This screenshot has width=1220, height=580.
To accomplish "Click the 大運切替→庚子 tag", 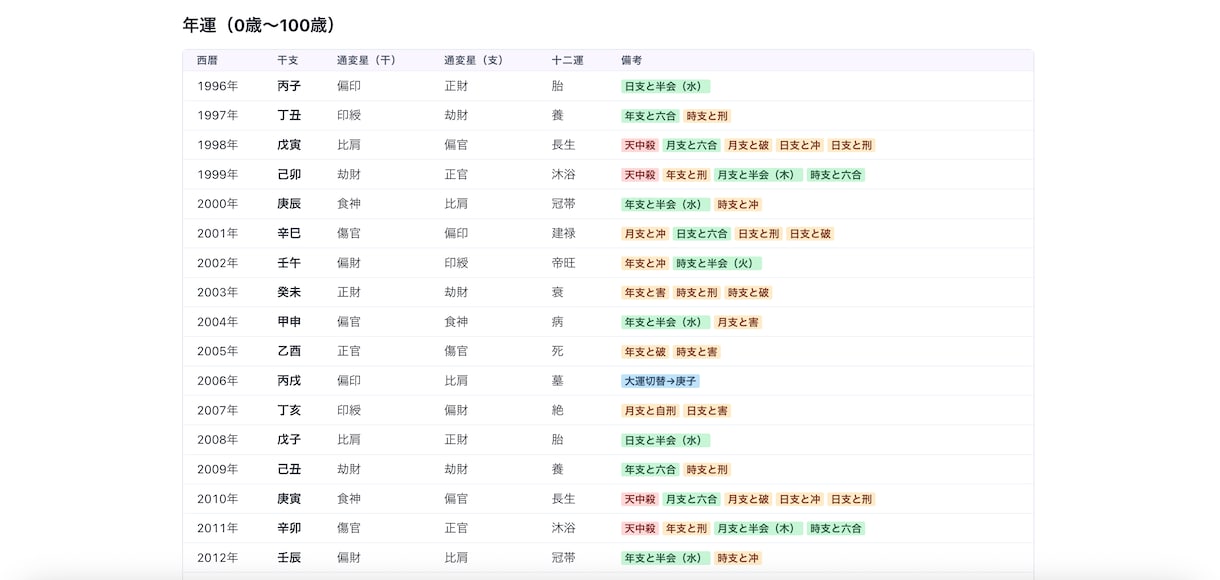I will (x=660, y=382).
